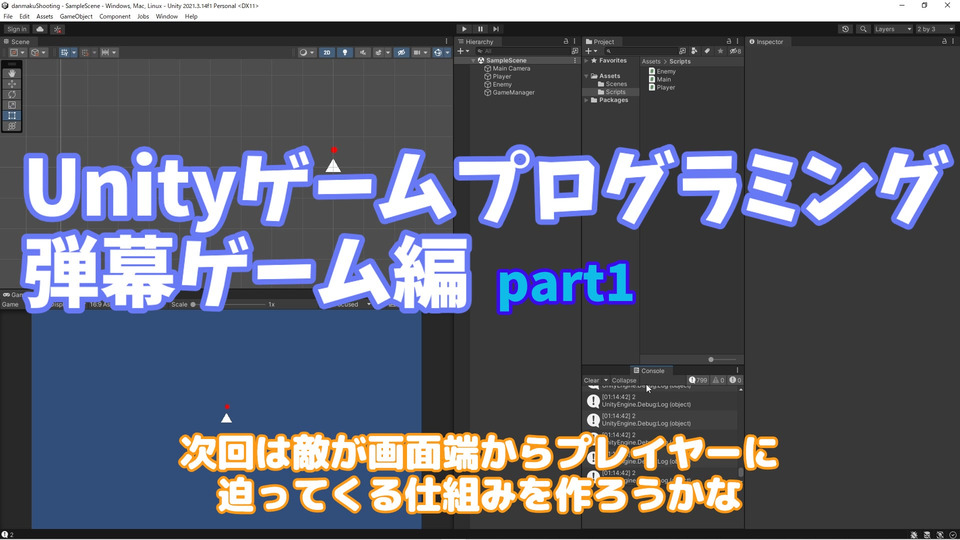Image resolution: width=960 pixels, height=540 pixels.
Task: Toggle 2D view mode in Scene
Action: (x=327, y=53)
